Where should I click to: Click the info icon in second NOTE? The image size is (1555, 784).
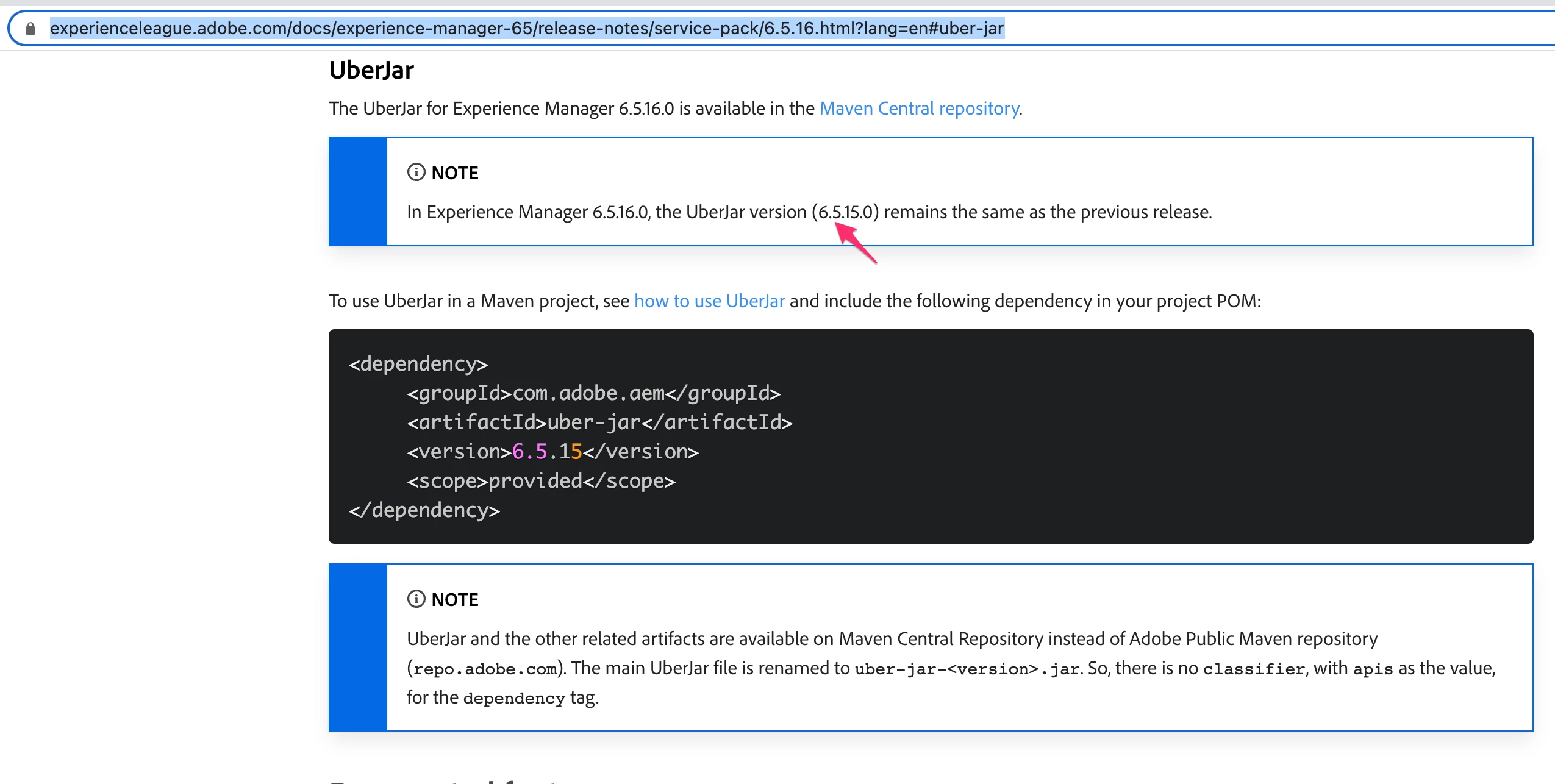click(x=416, y=599)
